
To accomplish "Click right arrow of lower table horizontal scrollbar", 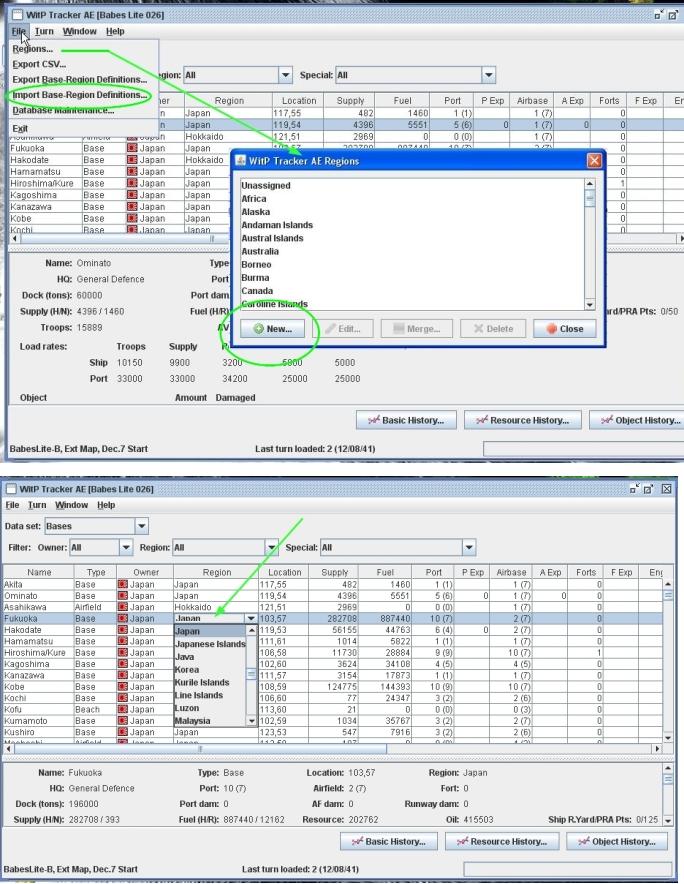I will coord(656,749).
